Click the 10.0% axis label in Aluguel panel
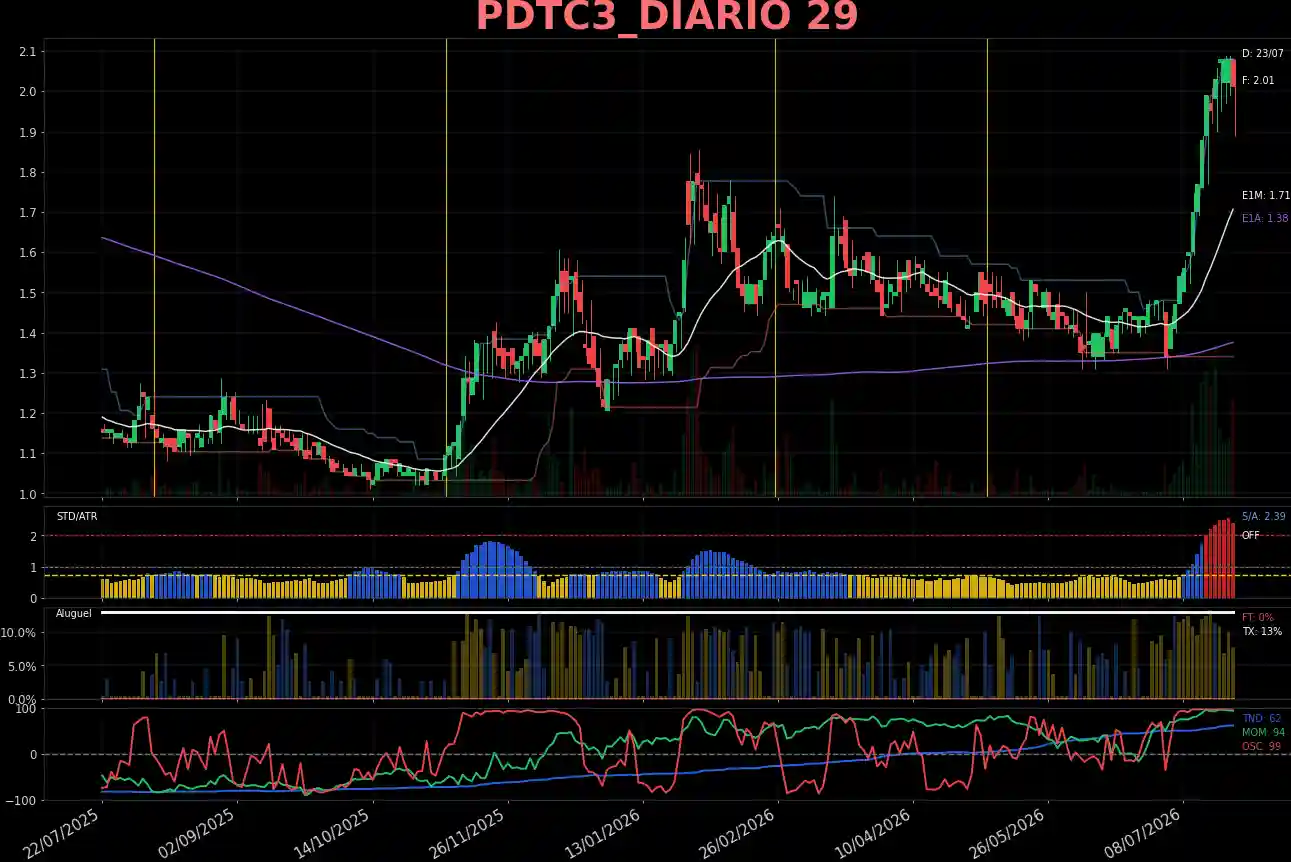Screen dimensions: 1291x862 20,633
